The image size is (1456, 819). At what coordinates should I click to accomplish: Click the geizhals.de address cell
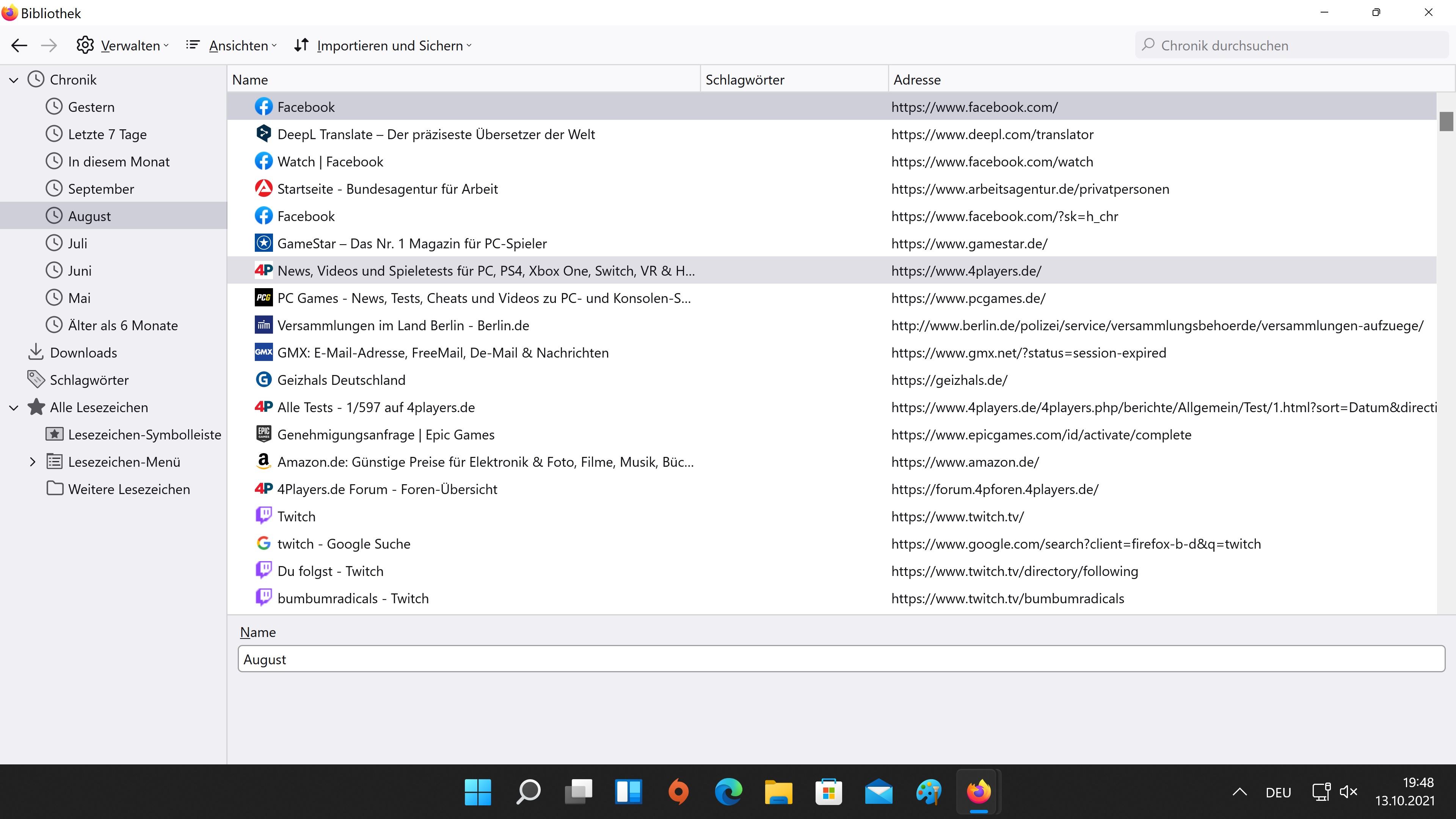949,380
